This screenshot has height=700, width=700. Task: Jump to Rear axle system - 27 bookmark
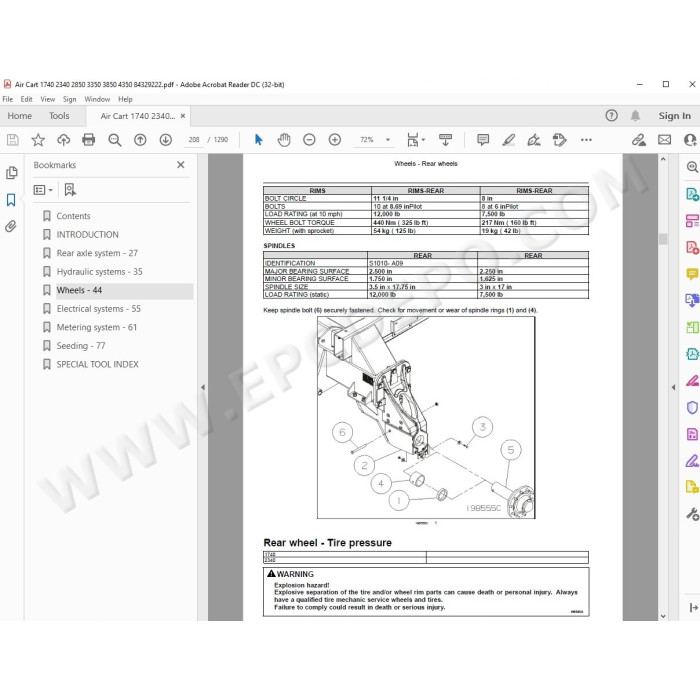point(97,253)
